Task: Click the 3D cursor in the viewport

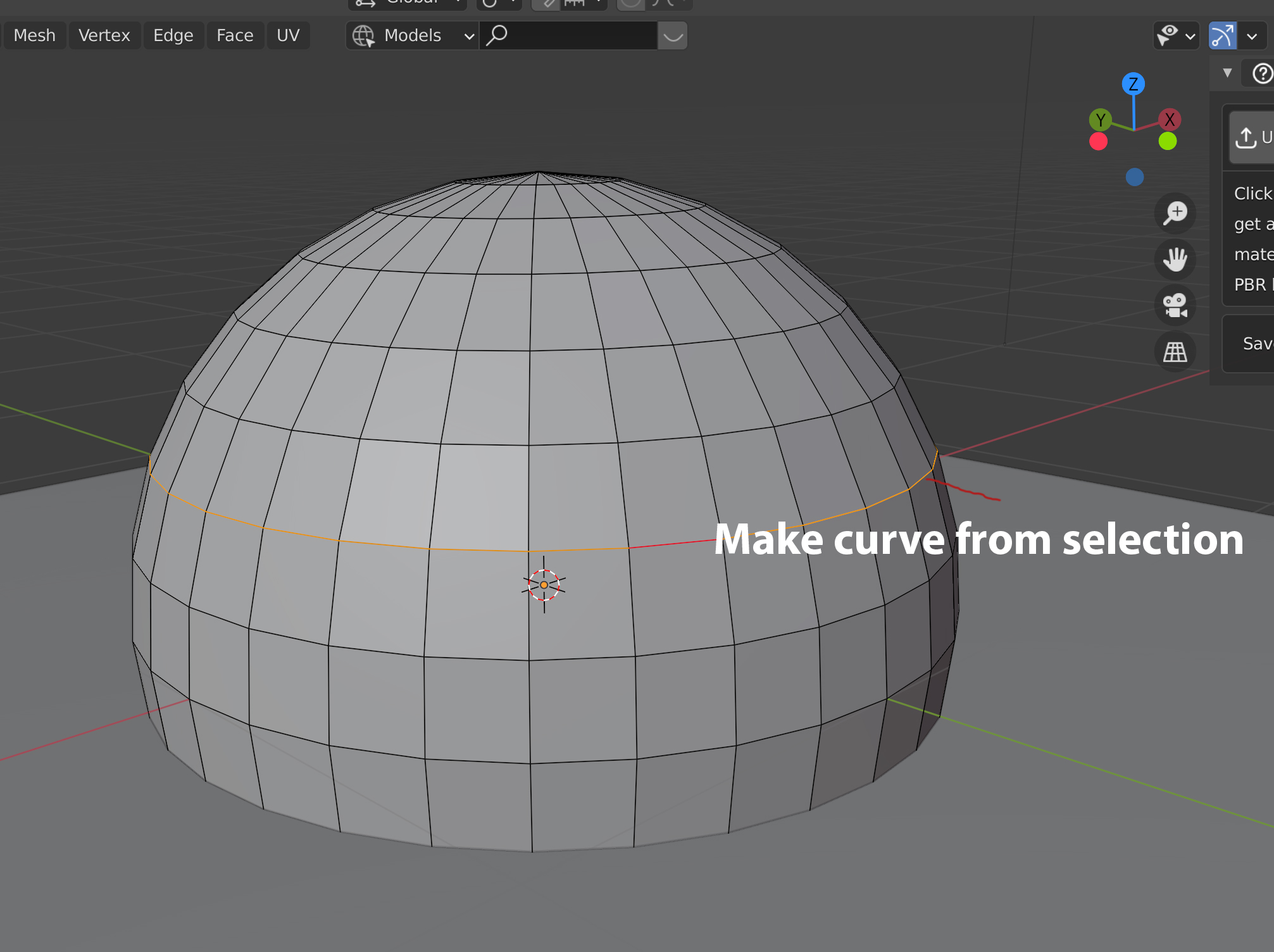Action: [x=544, y=585]
